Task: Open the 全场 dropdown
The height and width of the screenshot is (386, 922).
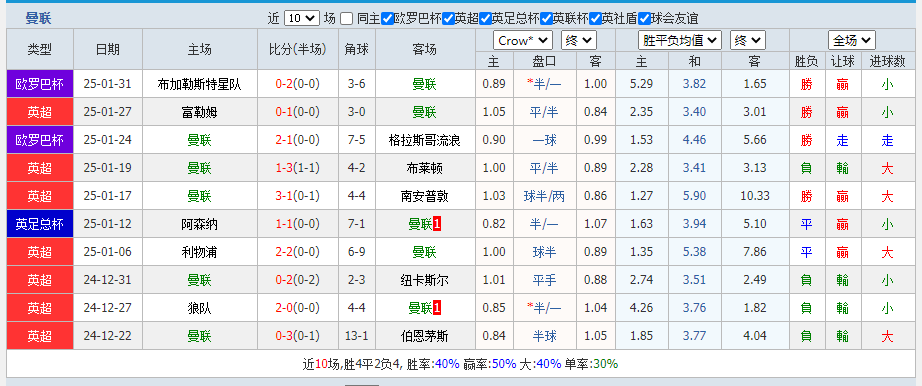Action: (851, 41)
